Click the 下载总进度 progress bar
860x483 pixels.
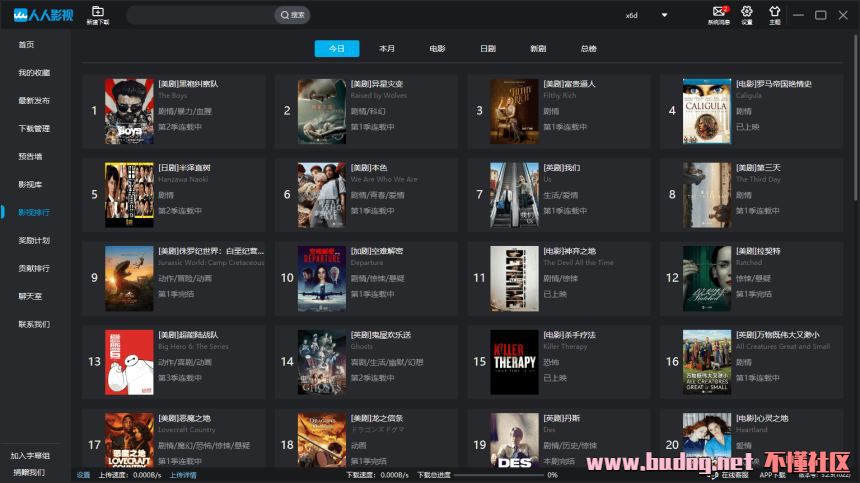[498, 475]
